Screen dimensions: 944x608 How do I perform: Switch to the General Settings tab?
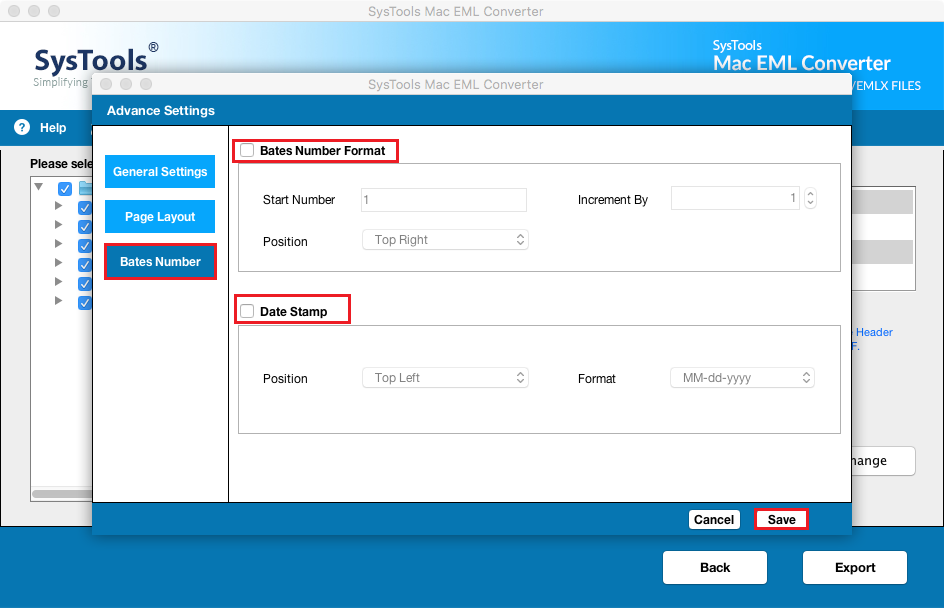pyautogui.click(x=160, y=172)
